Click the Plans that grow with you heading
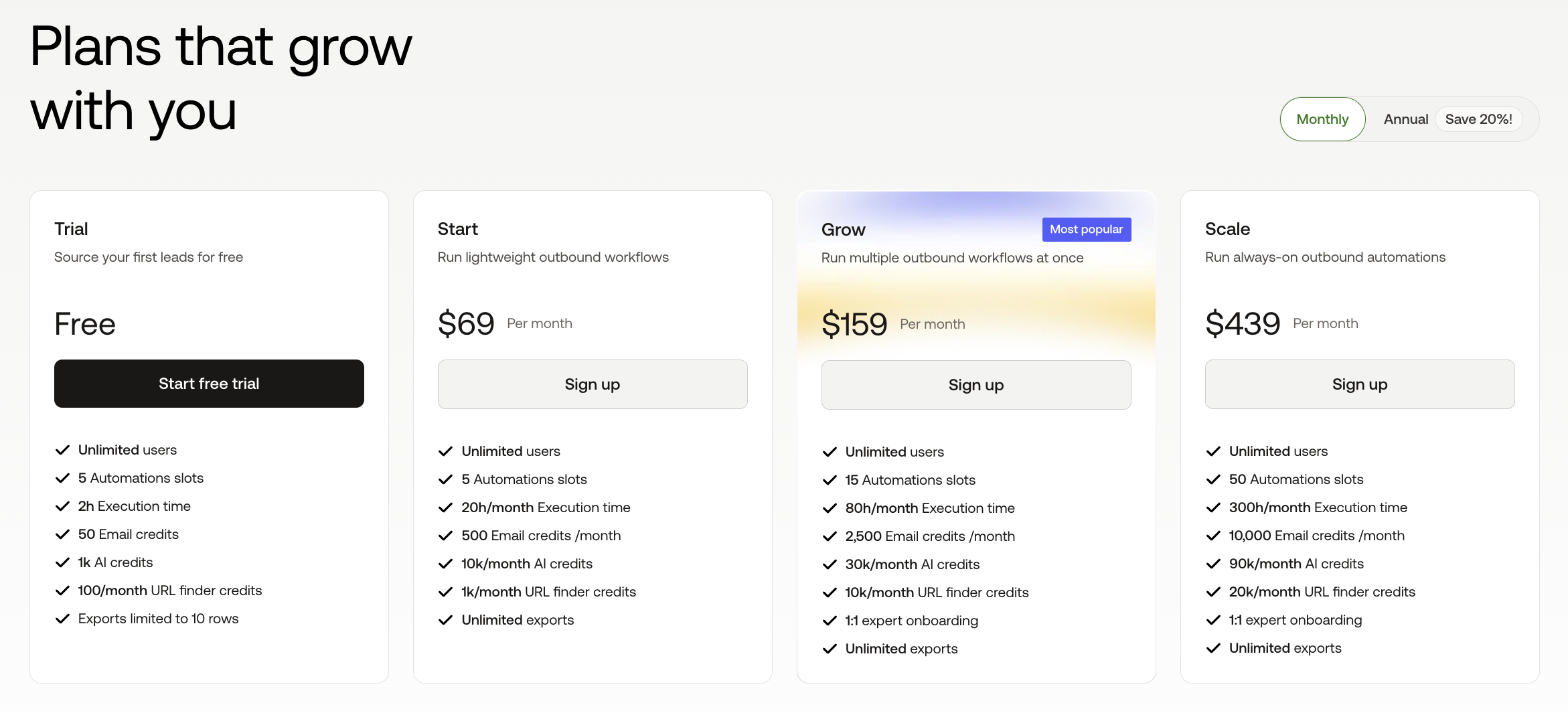The image size is (1568, 711). pos(221,78)
